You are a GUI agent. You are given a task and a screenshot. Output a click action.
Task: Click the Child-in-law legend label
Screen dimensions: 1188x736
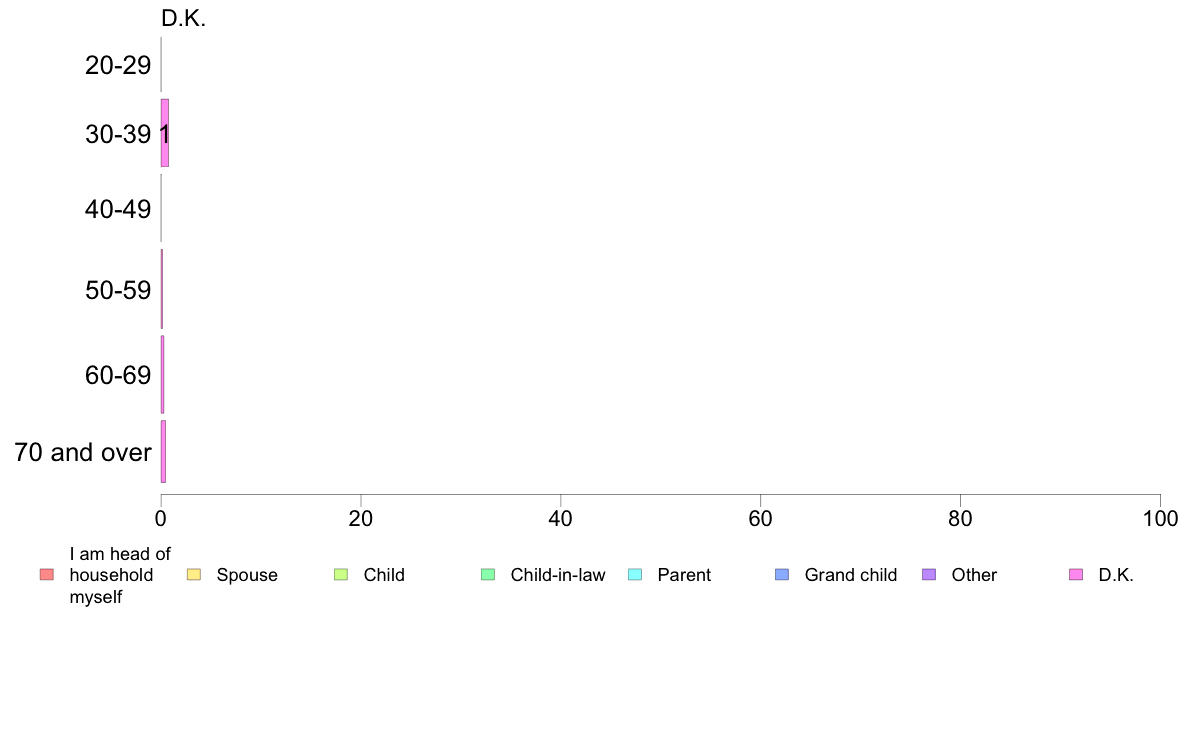[558, 575]
